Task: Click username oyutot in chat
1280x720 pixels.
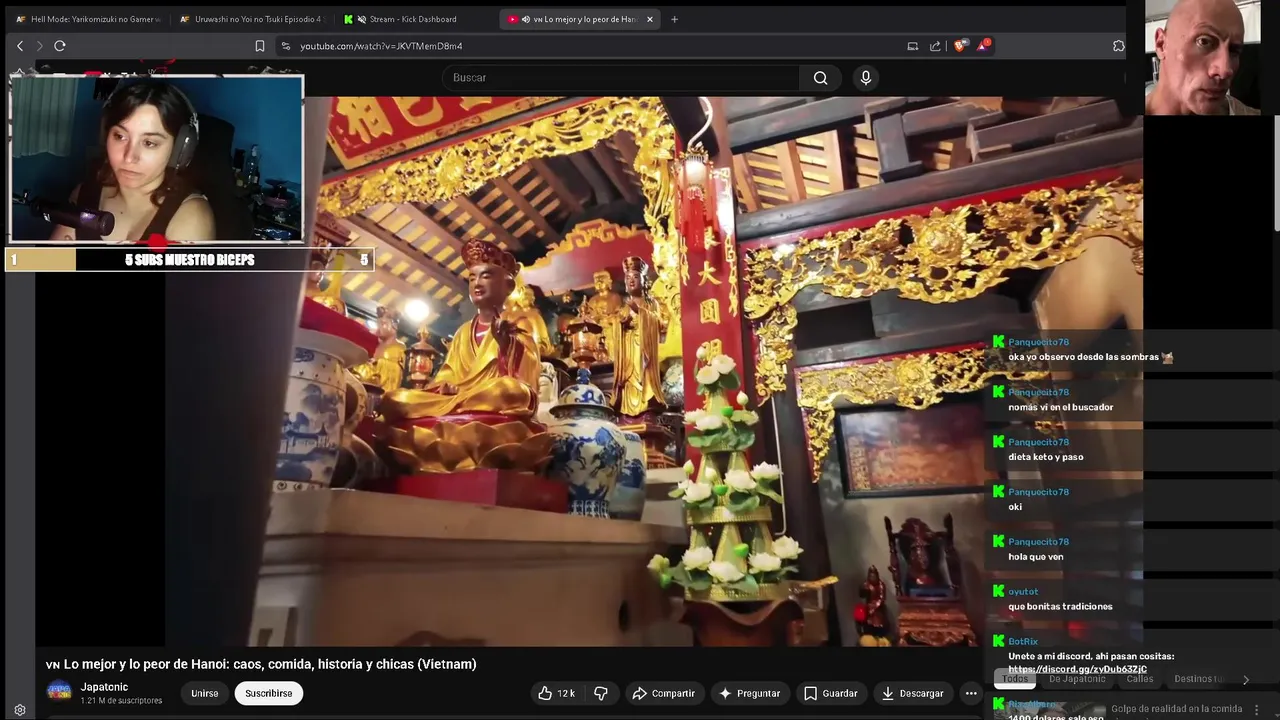Action: pyautogui.click(x=1023, y=592)
